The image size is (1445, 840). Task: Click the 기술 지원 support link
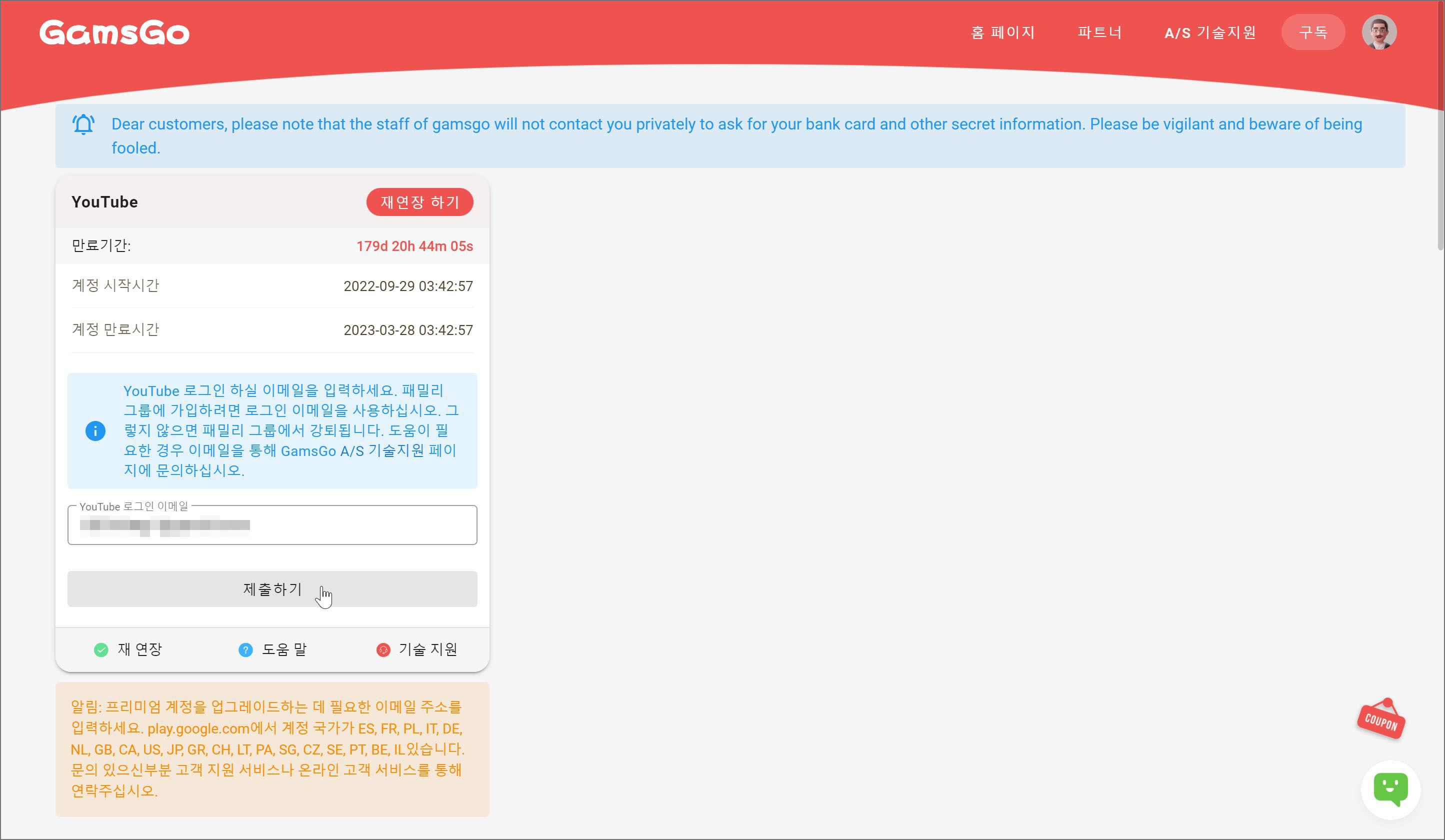[x=428, y=649]
